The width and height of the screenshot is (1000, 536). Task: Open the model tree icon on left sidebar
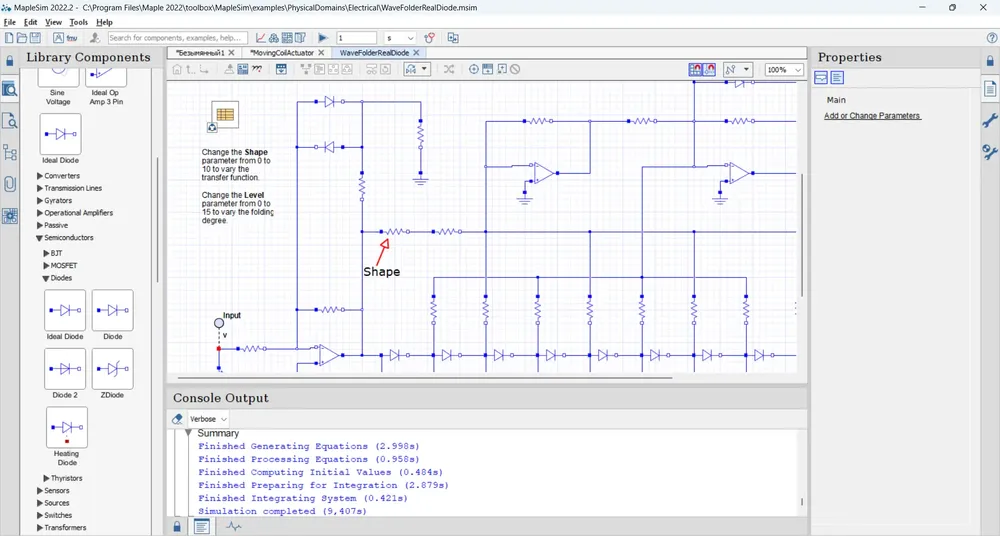point(10,153)
